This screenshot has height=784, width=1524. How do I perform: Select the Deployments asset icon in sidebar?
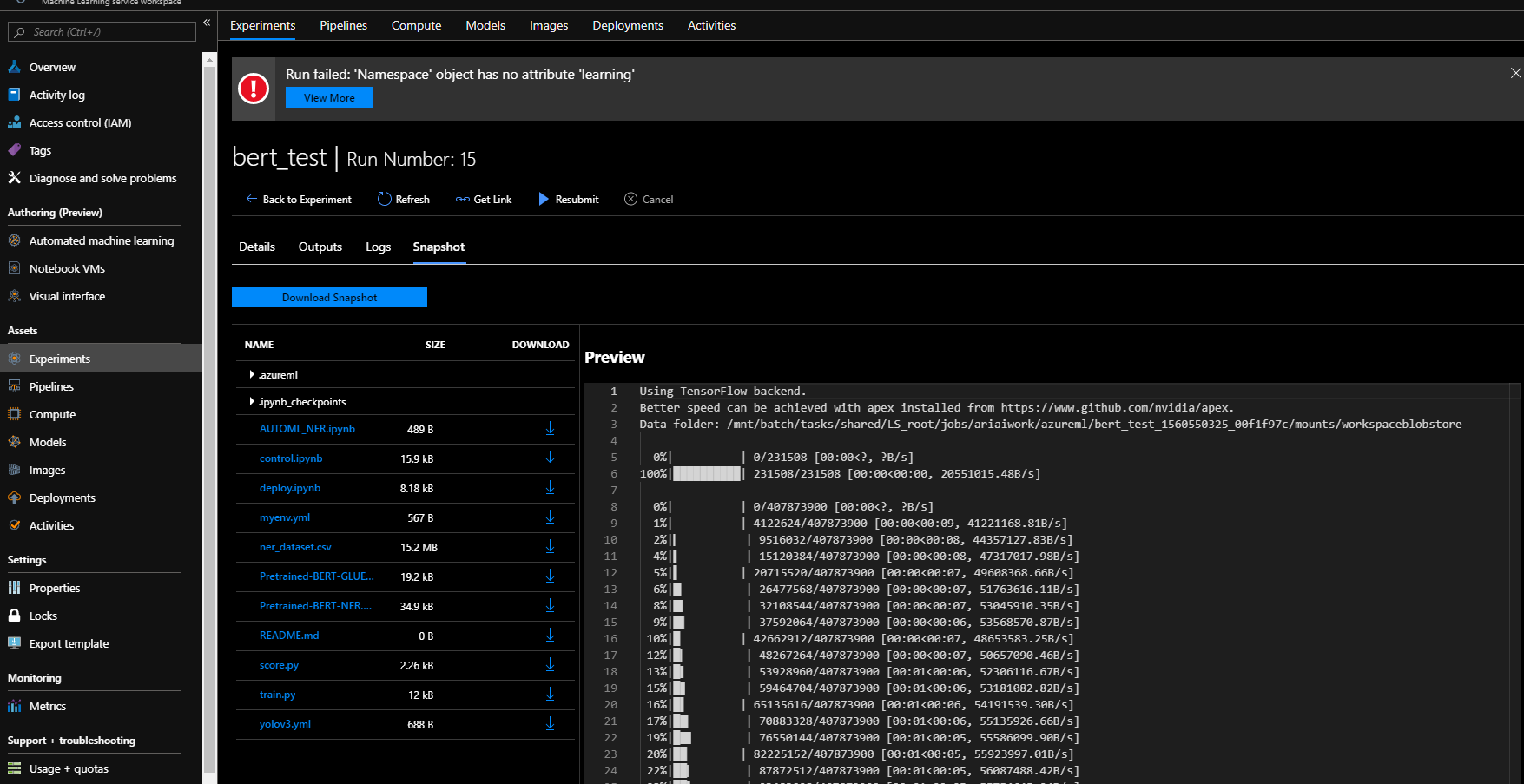point(15,497)
